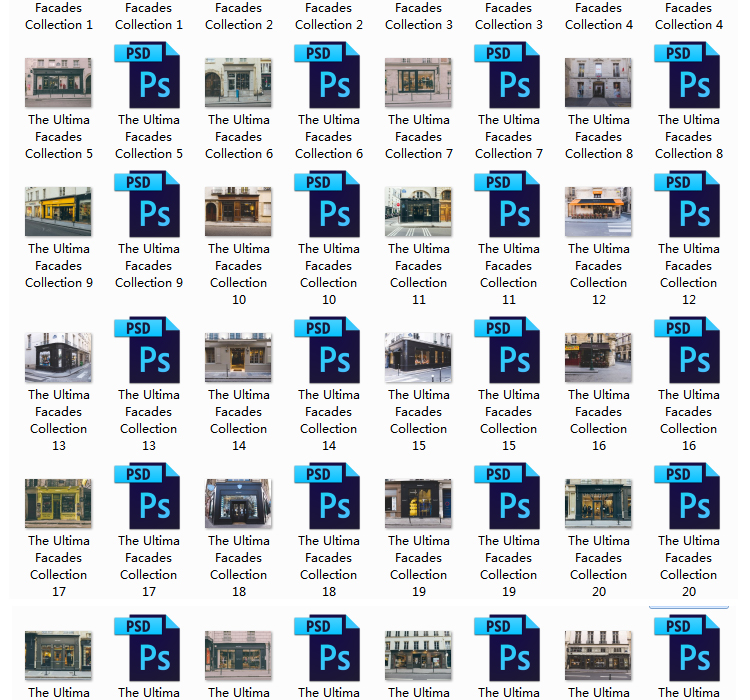
Task: Click the Collection 10 image thumbnail
Action: pyautogui.click(x=238, y=211)
